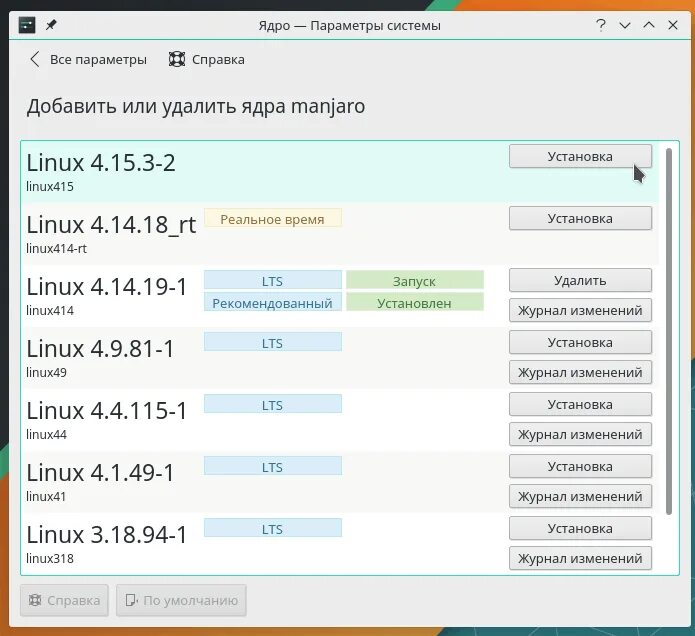Maximize window with the up chevron
The image size is (695, 636).
point(649,25)
